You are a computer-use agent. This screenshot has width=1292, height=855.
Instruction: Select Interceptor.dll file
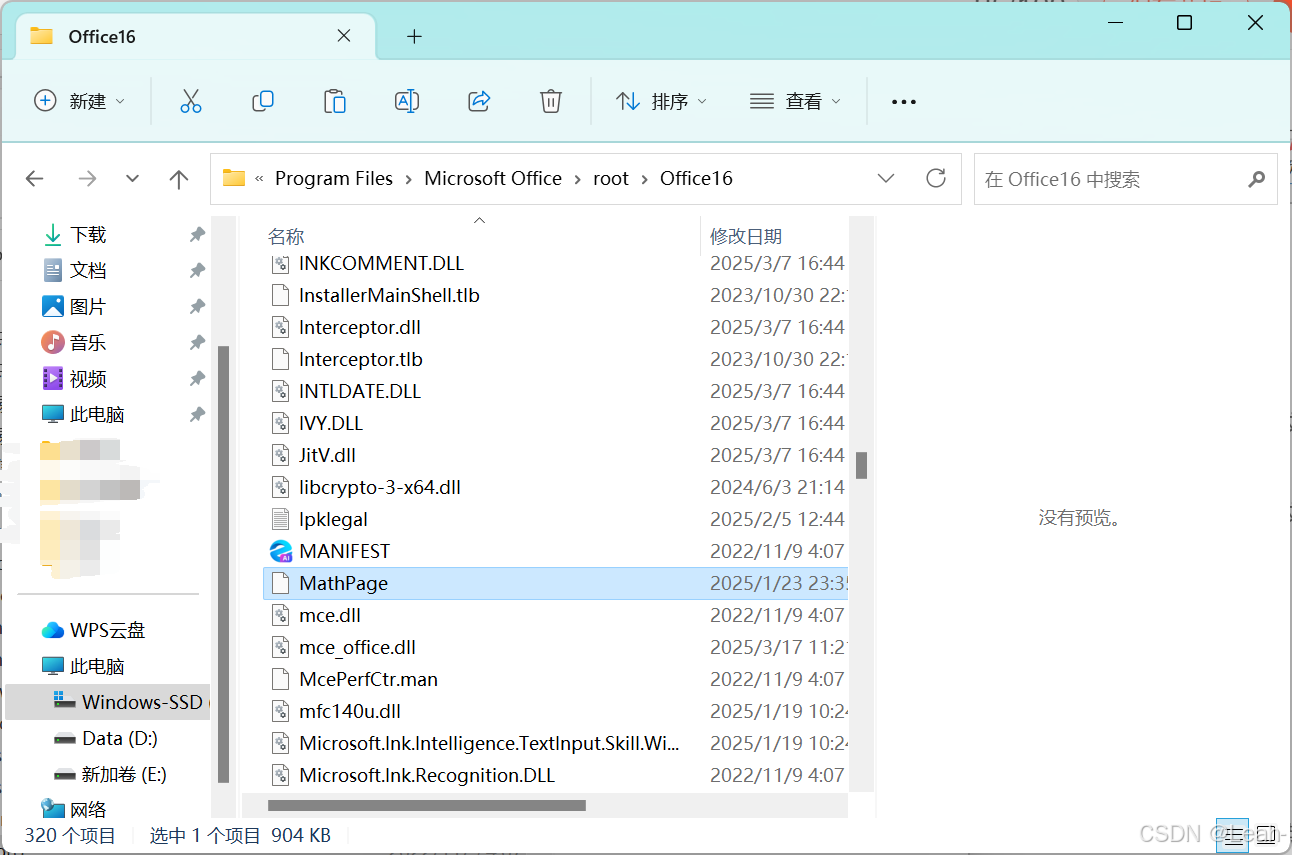(x=360, y=327)
